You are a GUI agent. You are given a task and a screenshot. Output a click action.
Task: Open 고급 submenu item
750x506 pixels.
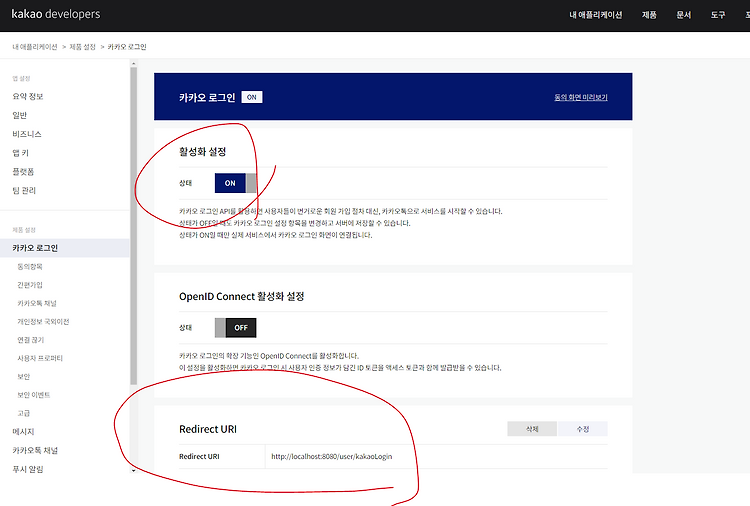[x=23, y=413]
